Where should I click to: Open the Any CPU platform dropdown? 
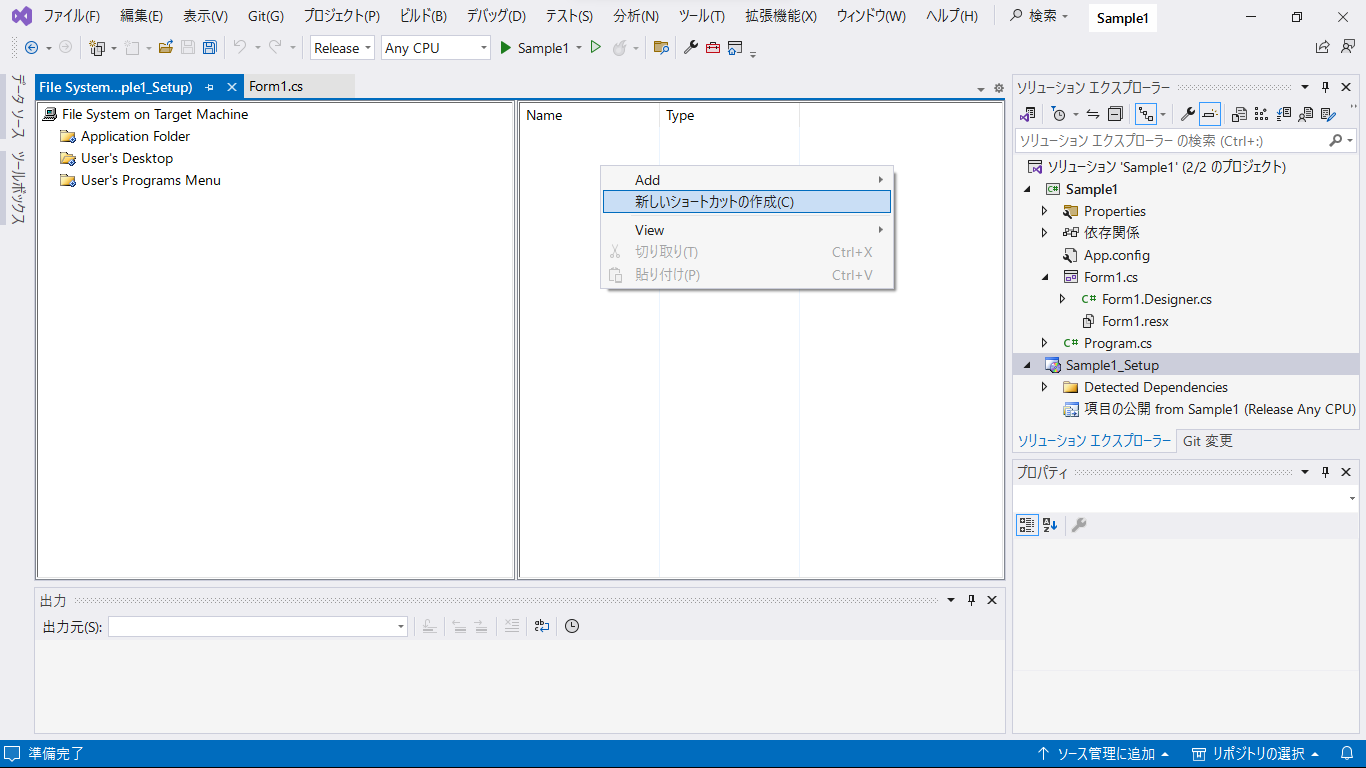436,48
